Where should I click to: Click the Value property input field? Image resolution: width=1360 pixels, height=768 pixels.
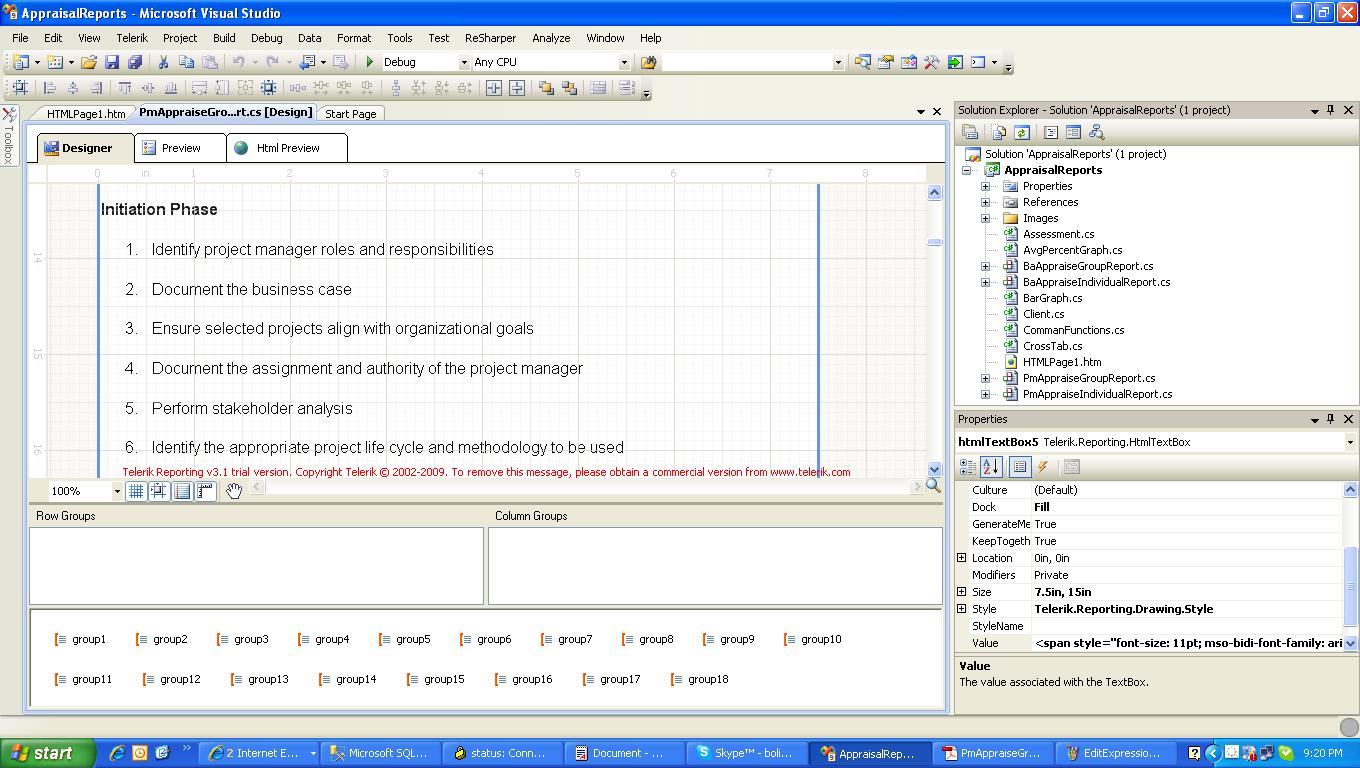click(1186, 643)
